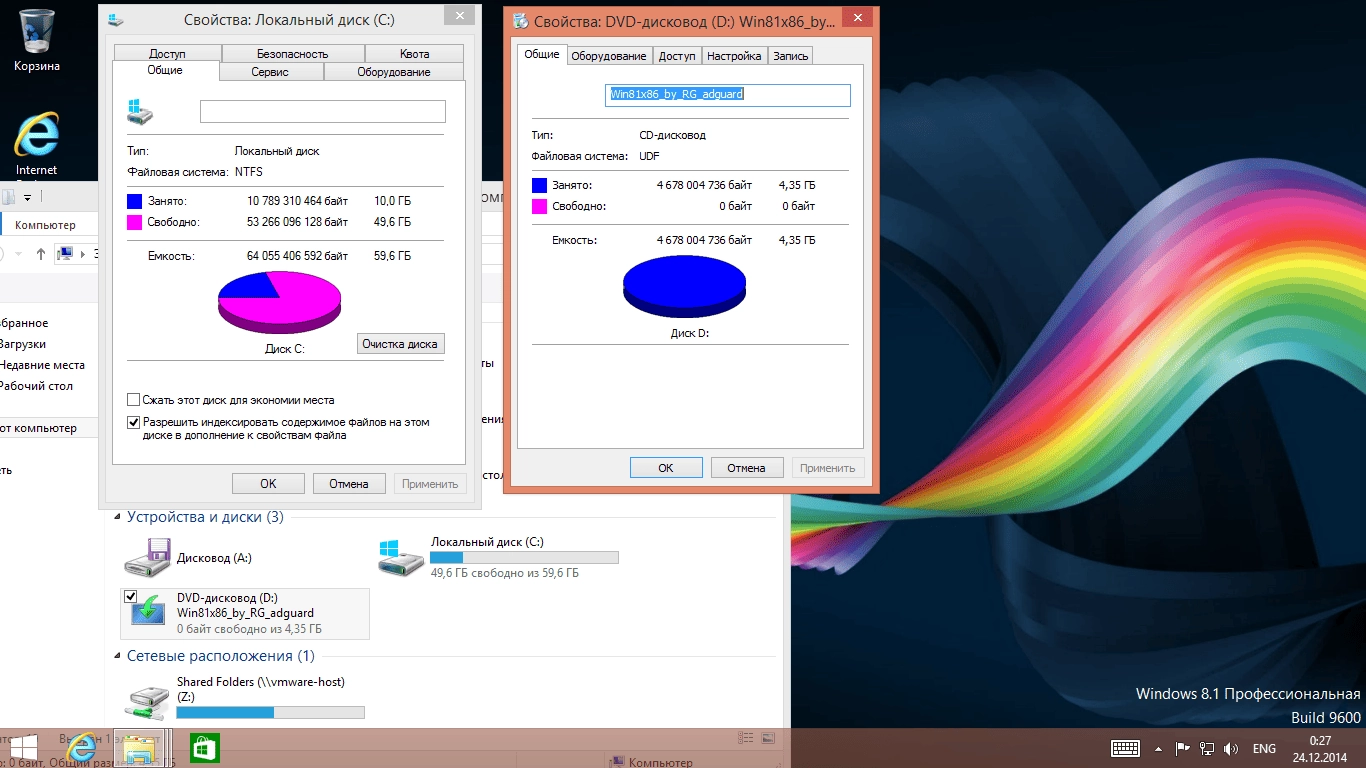Select the Локальный диск (C:) drive icon
Screen dimensions: 1366x768
tap(402, 558)
